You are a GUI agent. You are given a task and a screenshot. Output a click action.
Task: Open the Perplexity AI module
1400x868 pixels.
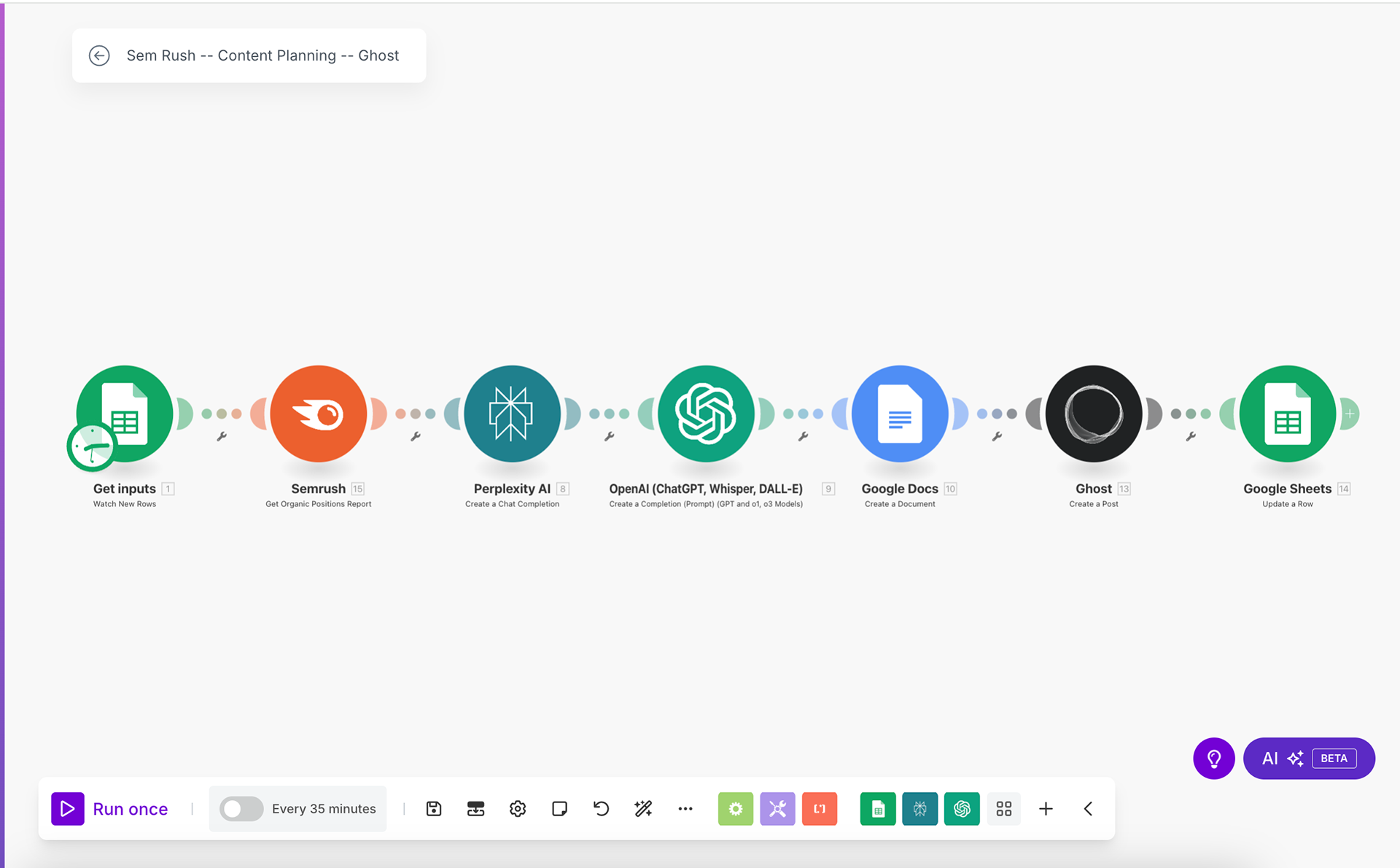tap(513, 414)
